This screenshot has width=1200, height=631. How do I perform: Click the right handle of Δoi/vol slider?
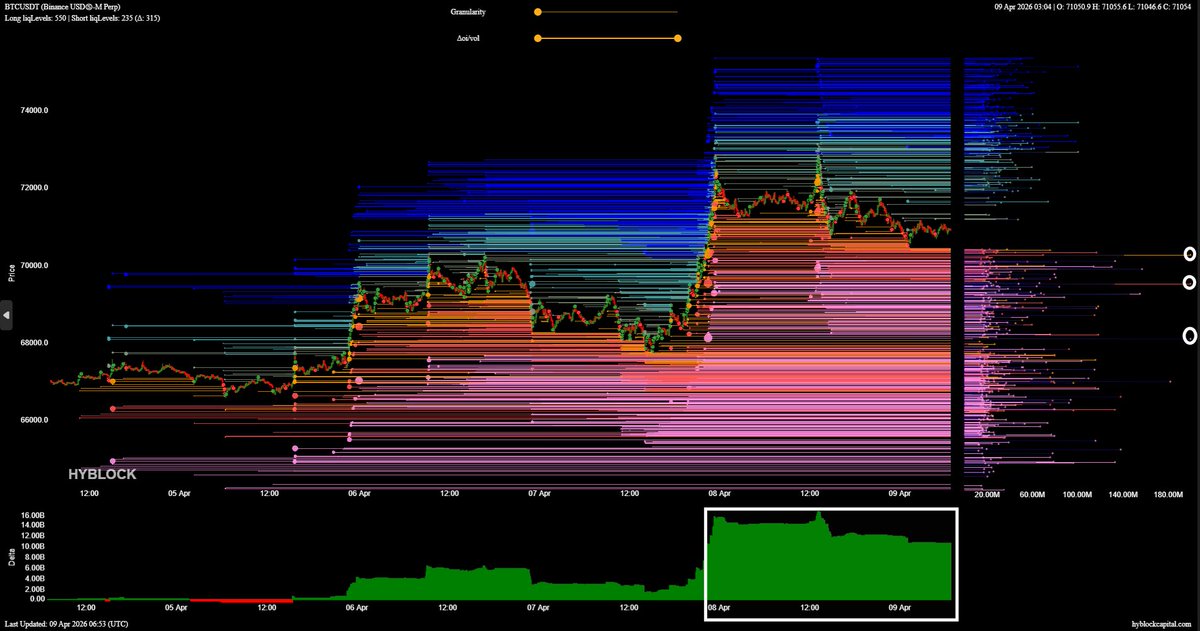[678, 38]
